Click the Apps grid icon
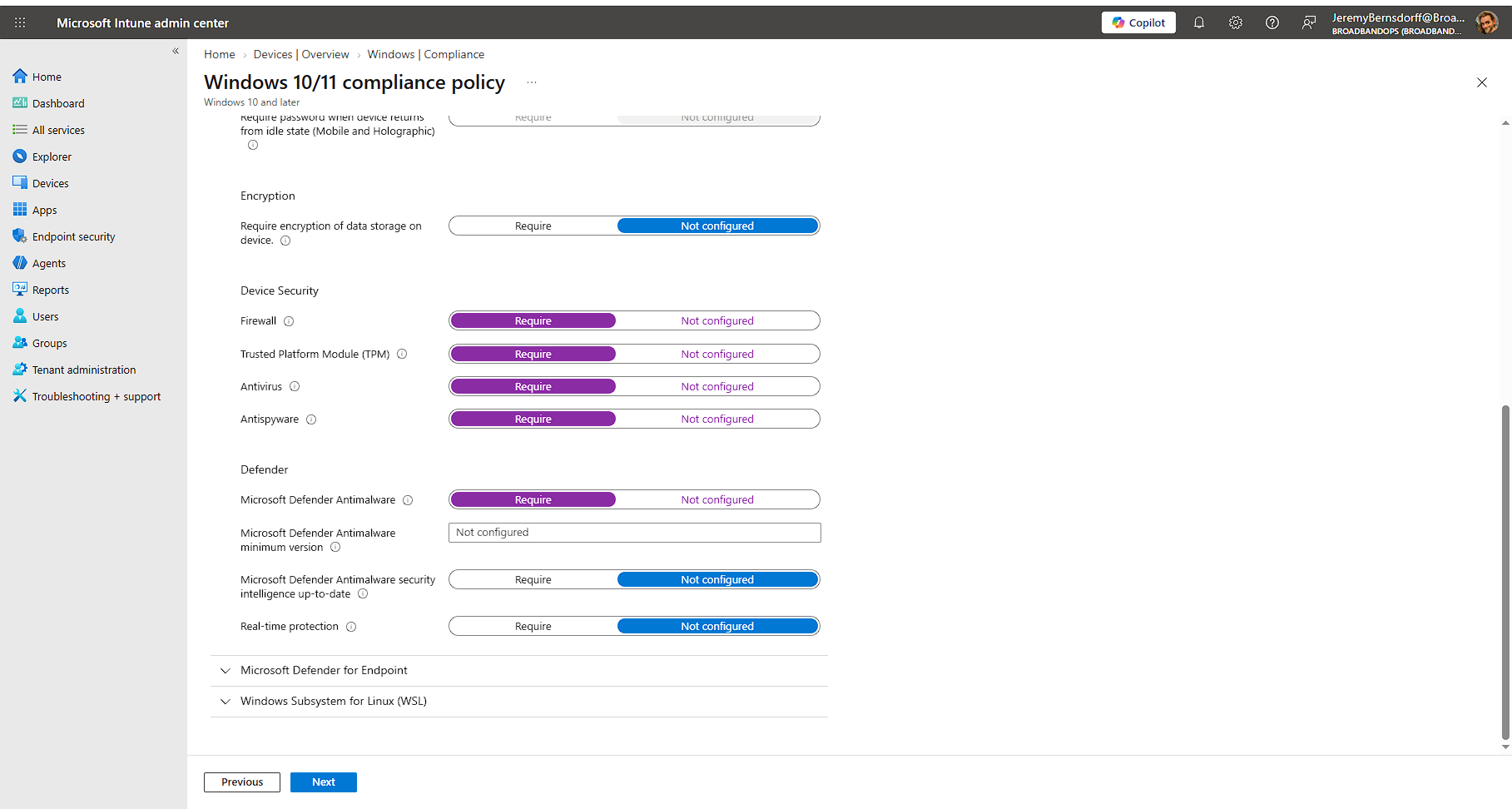This screenshot has width=1512, height=809. (20, 210)
